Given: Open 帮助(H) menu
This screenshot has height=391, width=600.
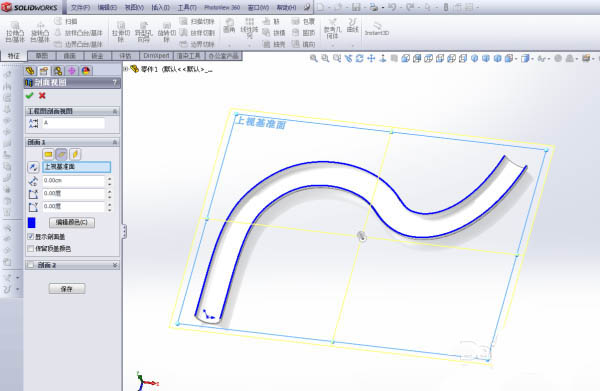Looking at the screenshot, I should pos(286,7).
